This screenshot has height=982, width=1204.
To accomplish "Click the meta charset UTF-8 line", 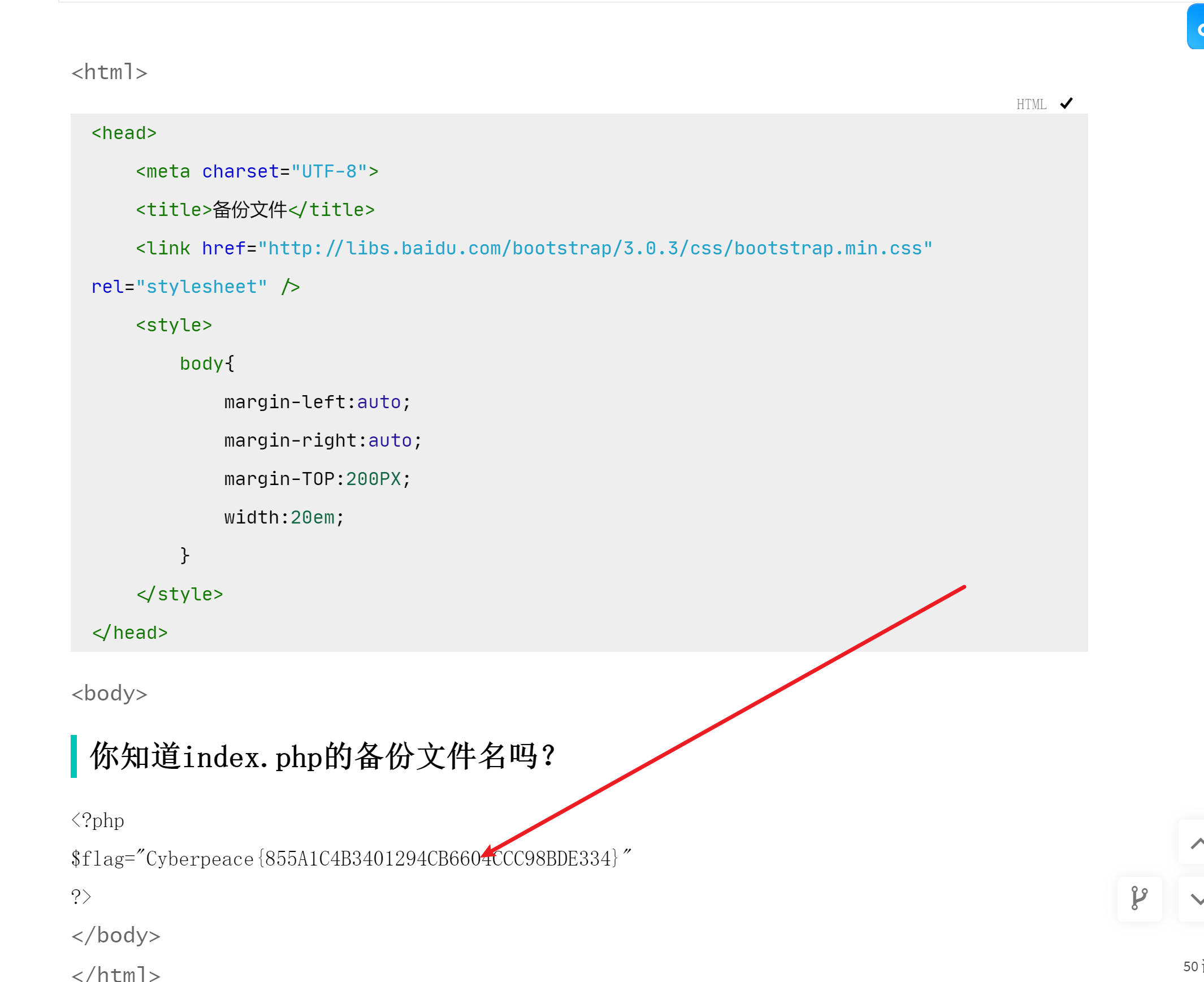I will pyautogui.click(x=257, y=171).
